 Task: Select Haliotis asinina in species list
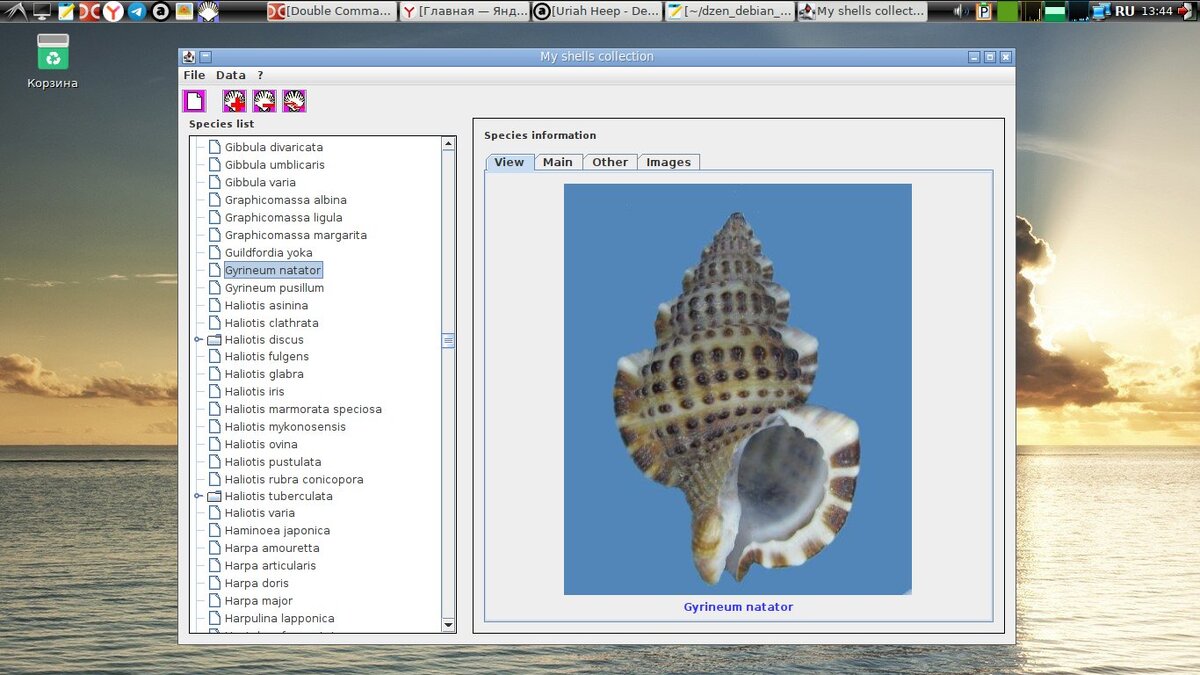266,305
